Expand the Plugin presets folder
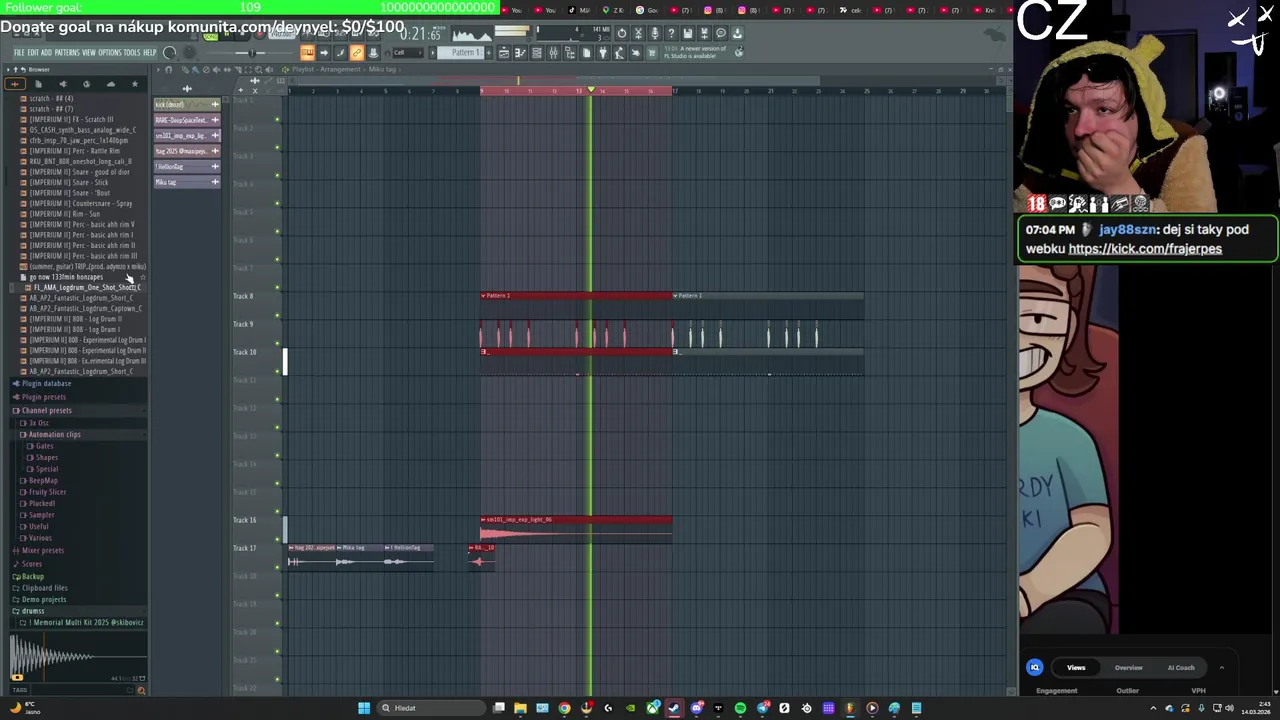Screen dimensions: 1280x720 [x=43, y=397]
